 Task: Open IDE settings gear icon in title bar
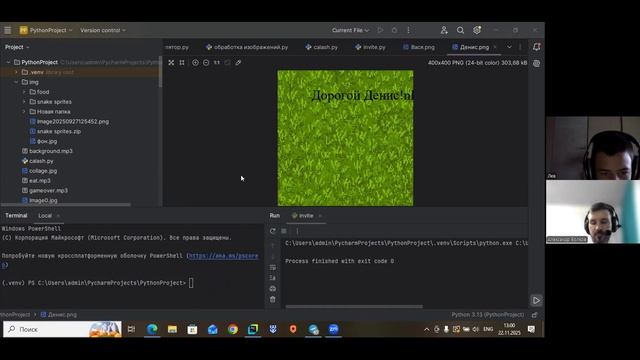click(x=477, y=30)
